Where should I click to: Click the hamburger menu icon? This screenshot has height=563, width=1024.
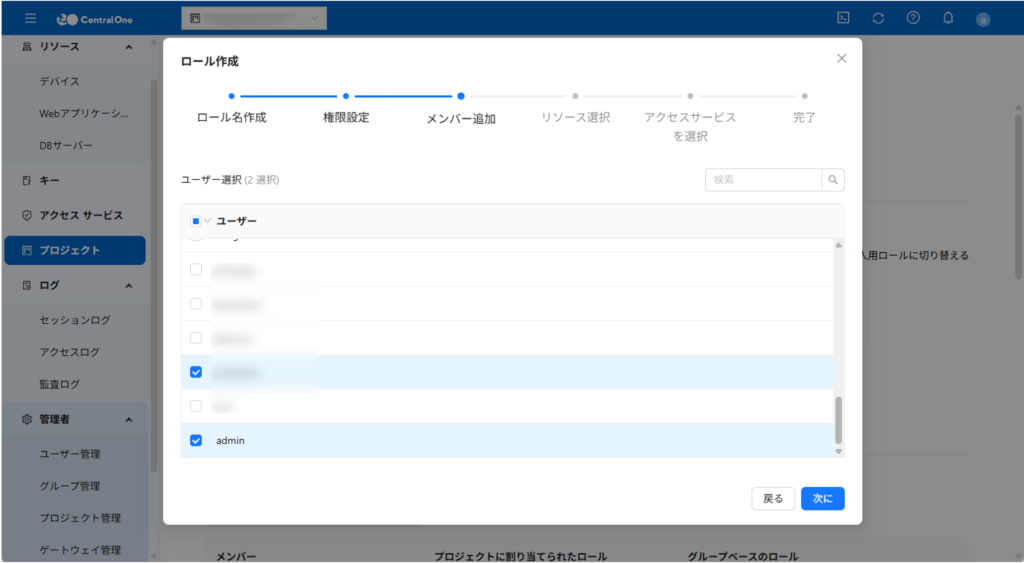tap(30, 18)
